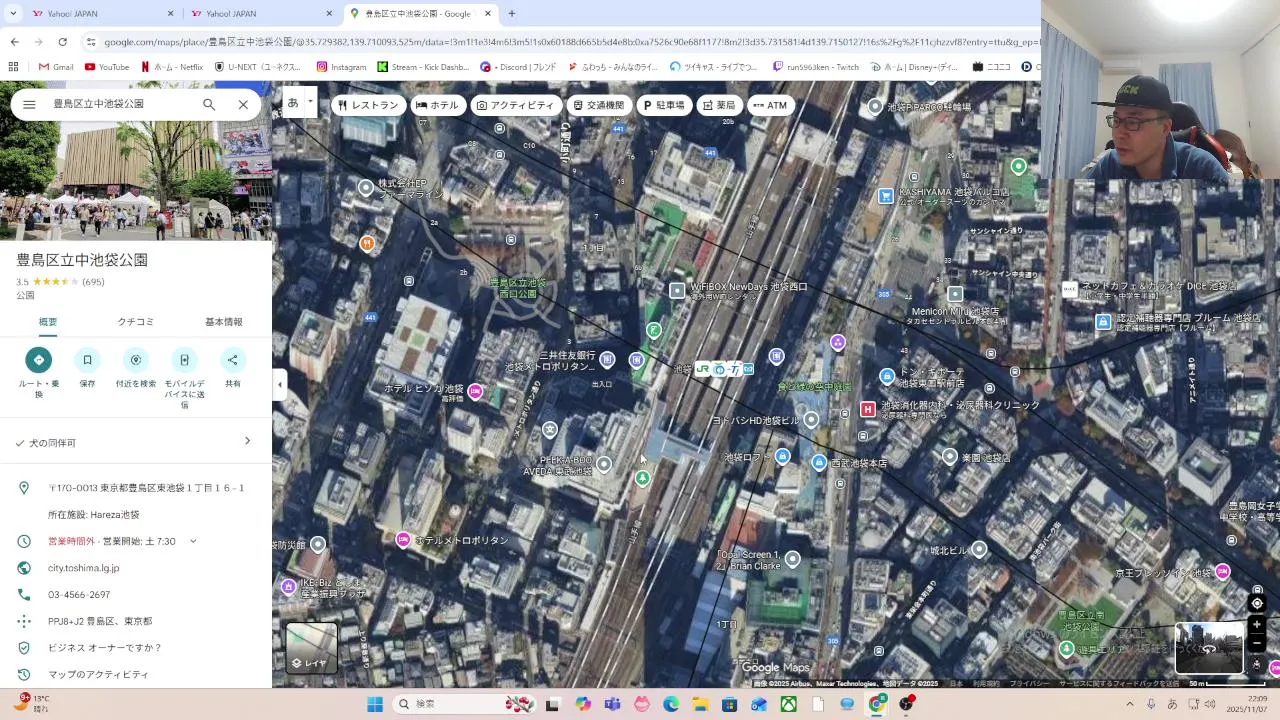Click the send to mobile device icon
The width and height of the screenshot is (1280, 720).
(x=184, y=360)
